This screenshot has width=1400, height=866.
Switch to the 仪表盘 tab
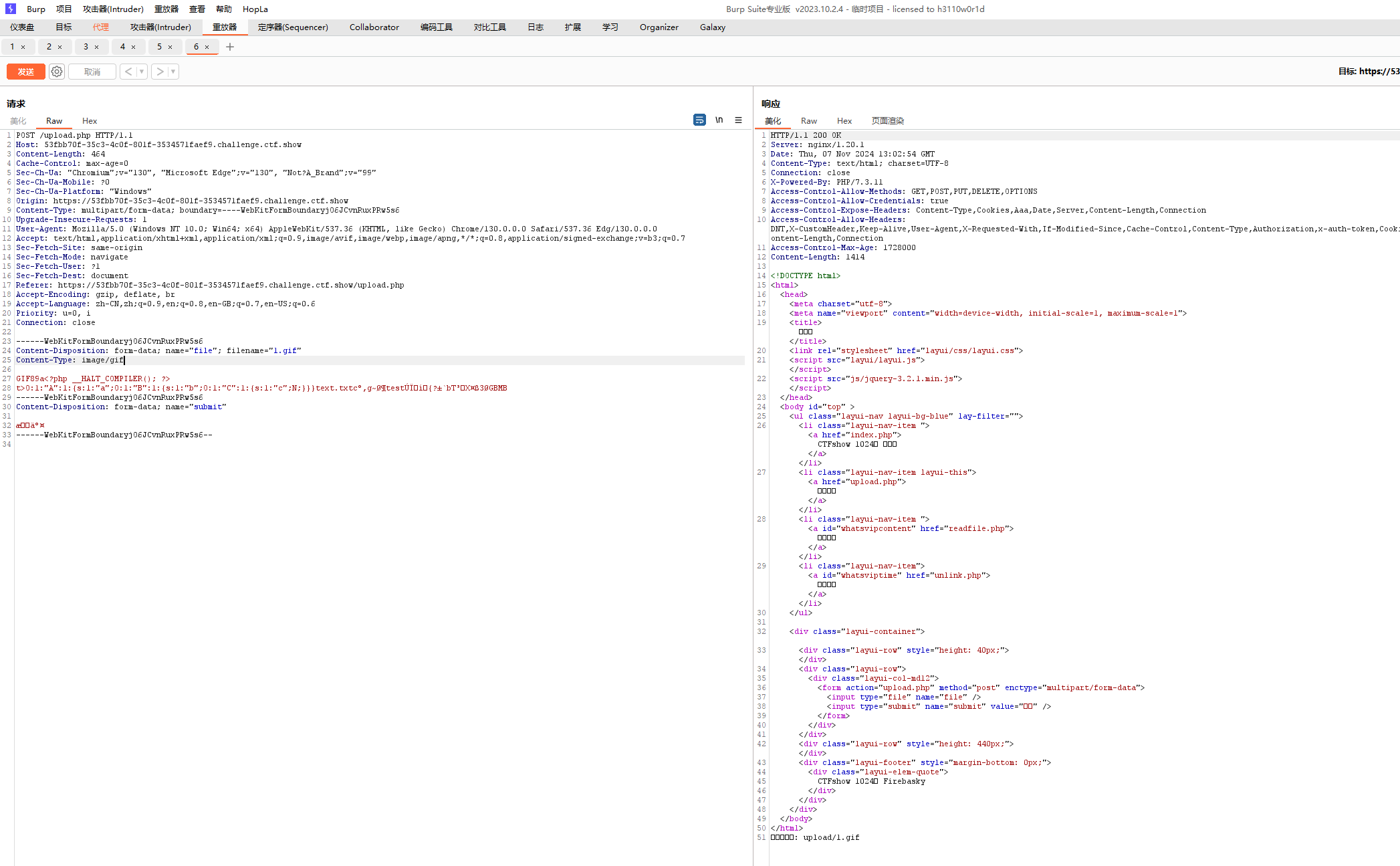(22, 27)
